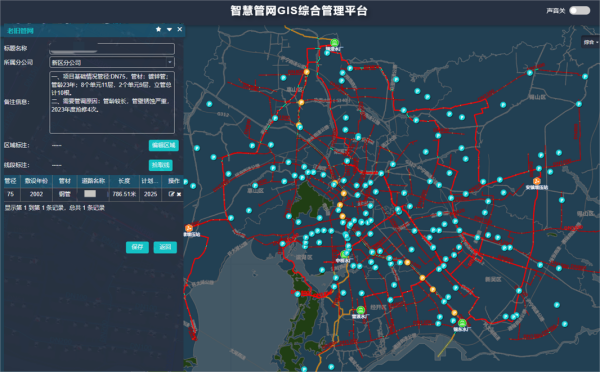The image size is (600, 372).
Task: Click the 智慧管网GIS综合管理平台 title
Action: 299,11
